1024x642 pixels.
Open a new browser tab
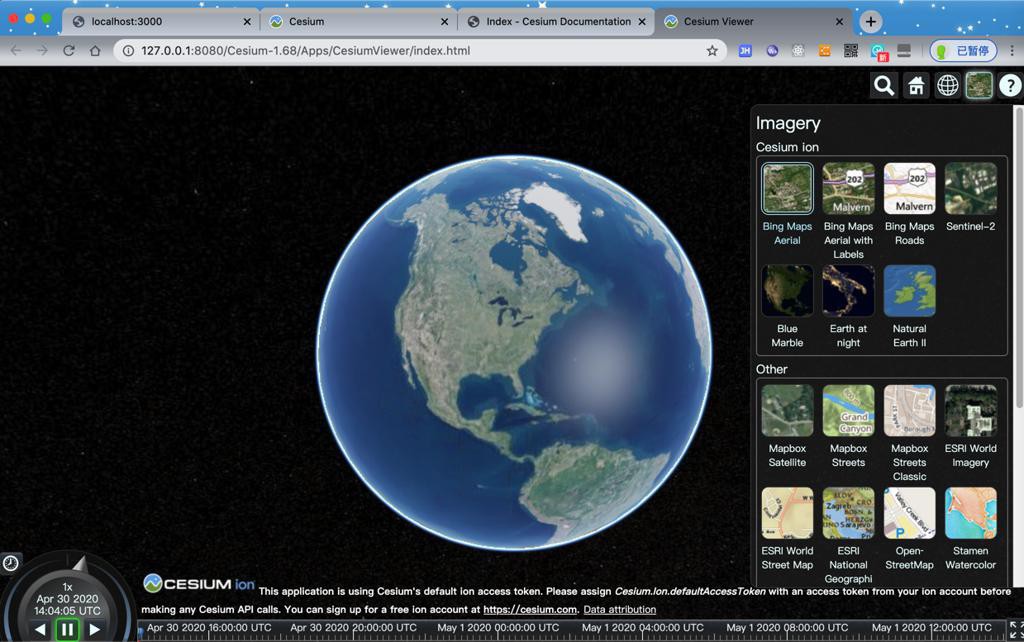tap(871, 22)
